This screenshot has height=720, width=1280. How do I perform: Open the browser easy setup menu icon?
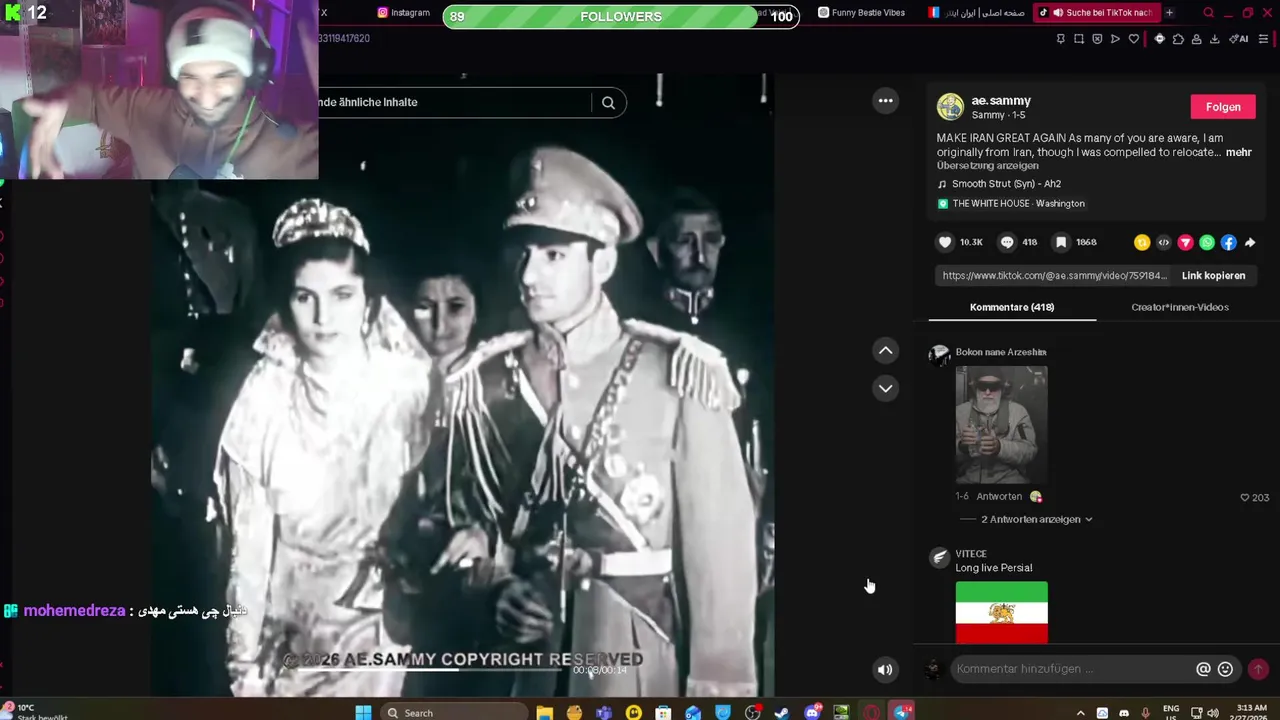click(1264, 39)
